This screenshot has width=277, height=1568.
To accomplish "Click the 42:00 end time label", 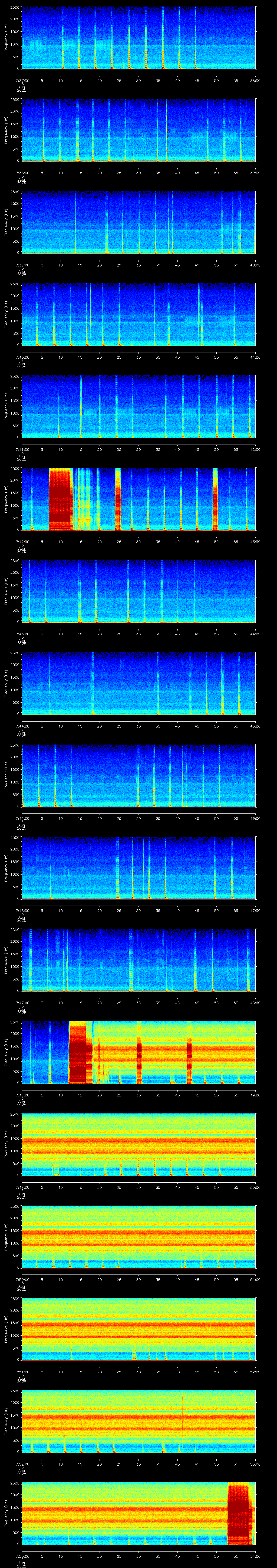I will (256, 449).
